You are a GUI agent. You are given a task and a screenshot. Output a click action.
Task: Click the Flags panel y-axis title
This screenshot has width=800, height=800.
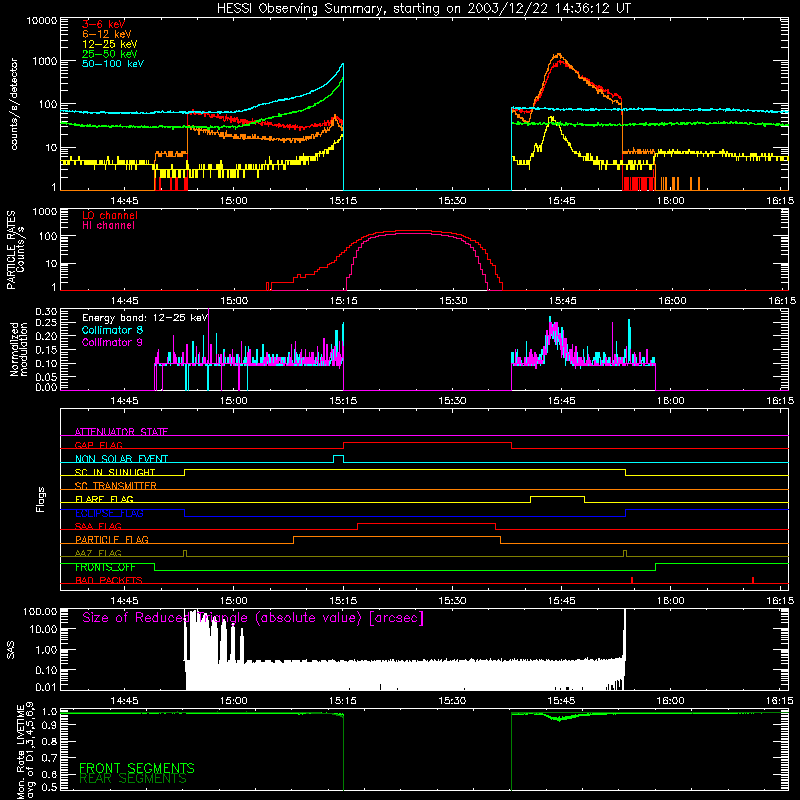point(41,499)
